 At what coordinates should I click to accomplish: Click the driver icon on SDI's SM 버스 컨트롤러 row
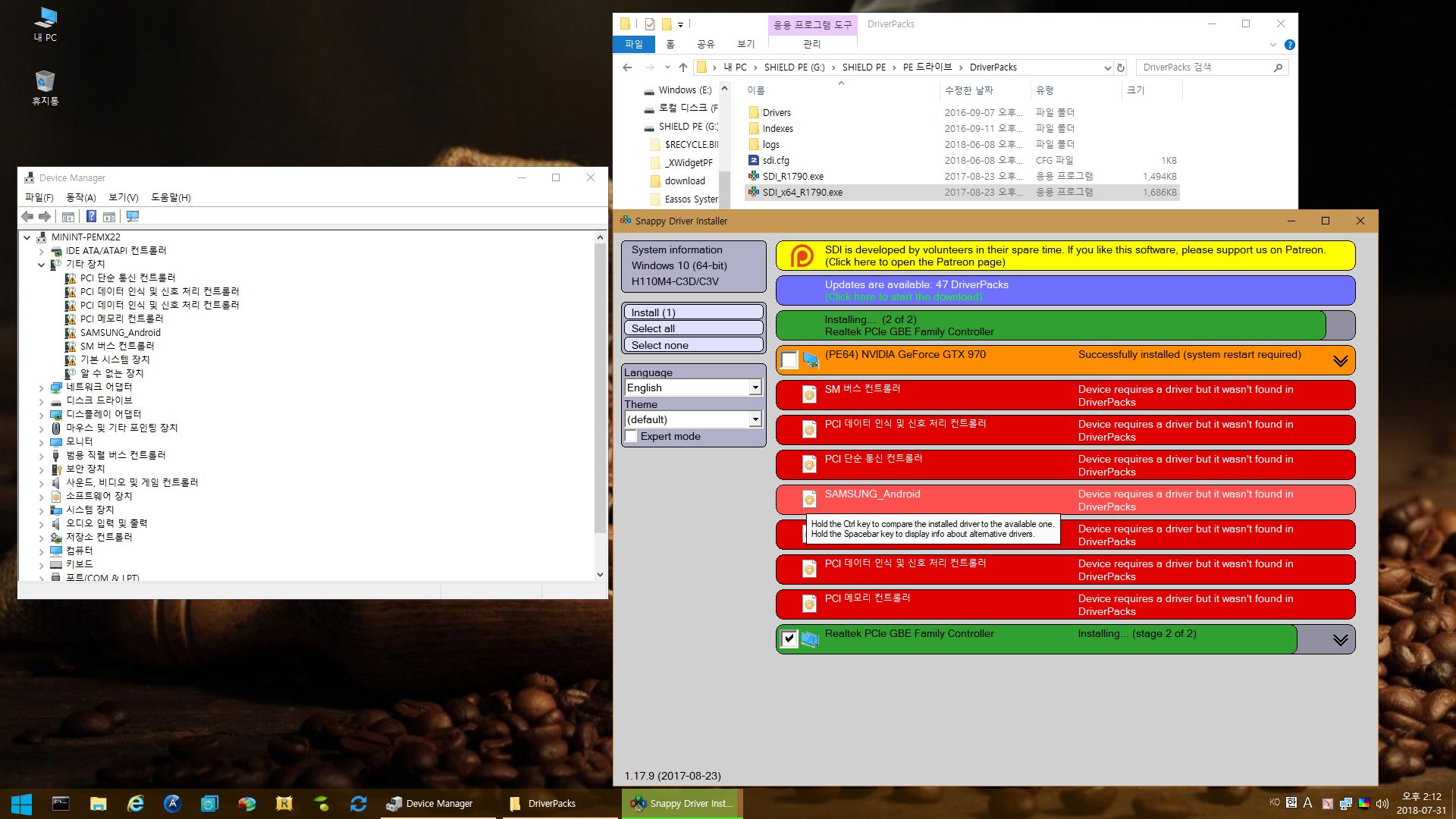[x=809, y=394]
